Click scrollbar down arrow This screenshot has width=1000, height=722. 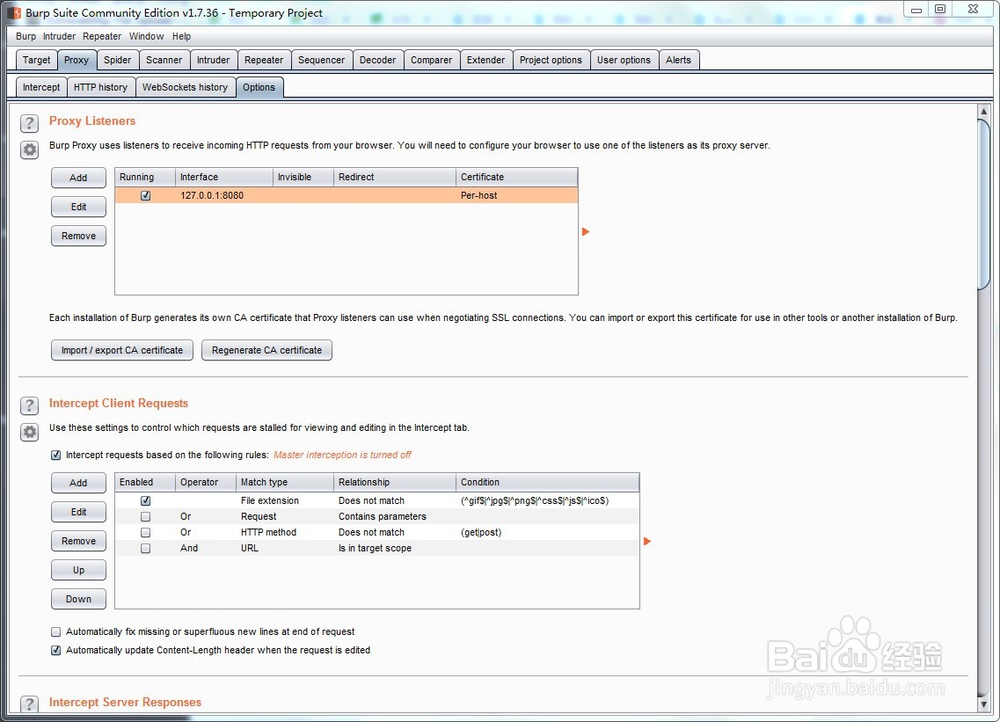(983, 704)
